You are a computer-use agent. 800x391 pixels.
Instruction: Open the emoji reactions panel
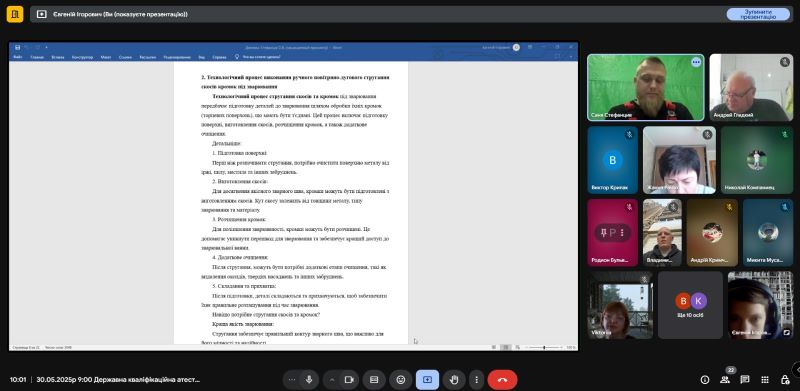pyautogui.click(x=401, y=380)
